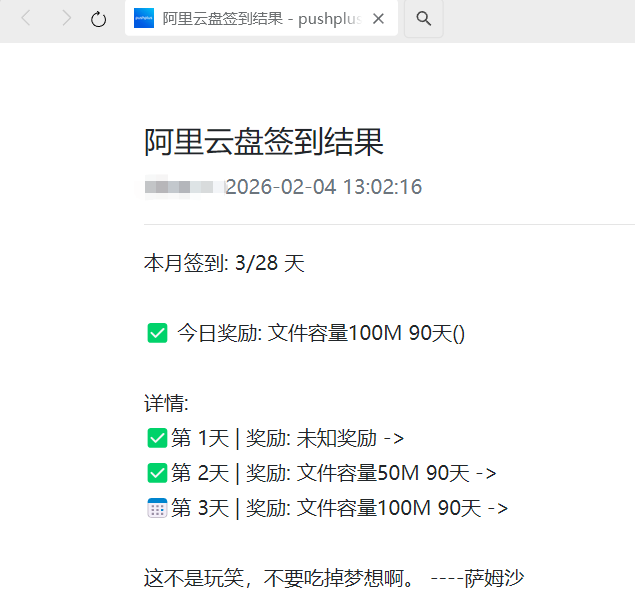Click the blurred sender name before the date
This screenshot has height=613, width=635.
coord(184,187)
